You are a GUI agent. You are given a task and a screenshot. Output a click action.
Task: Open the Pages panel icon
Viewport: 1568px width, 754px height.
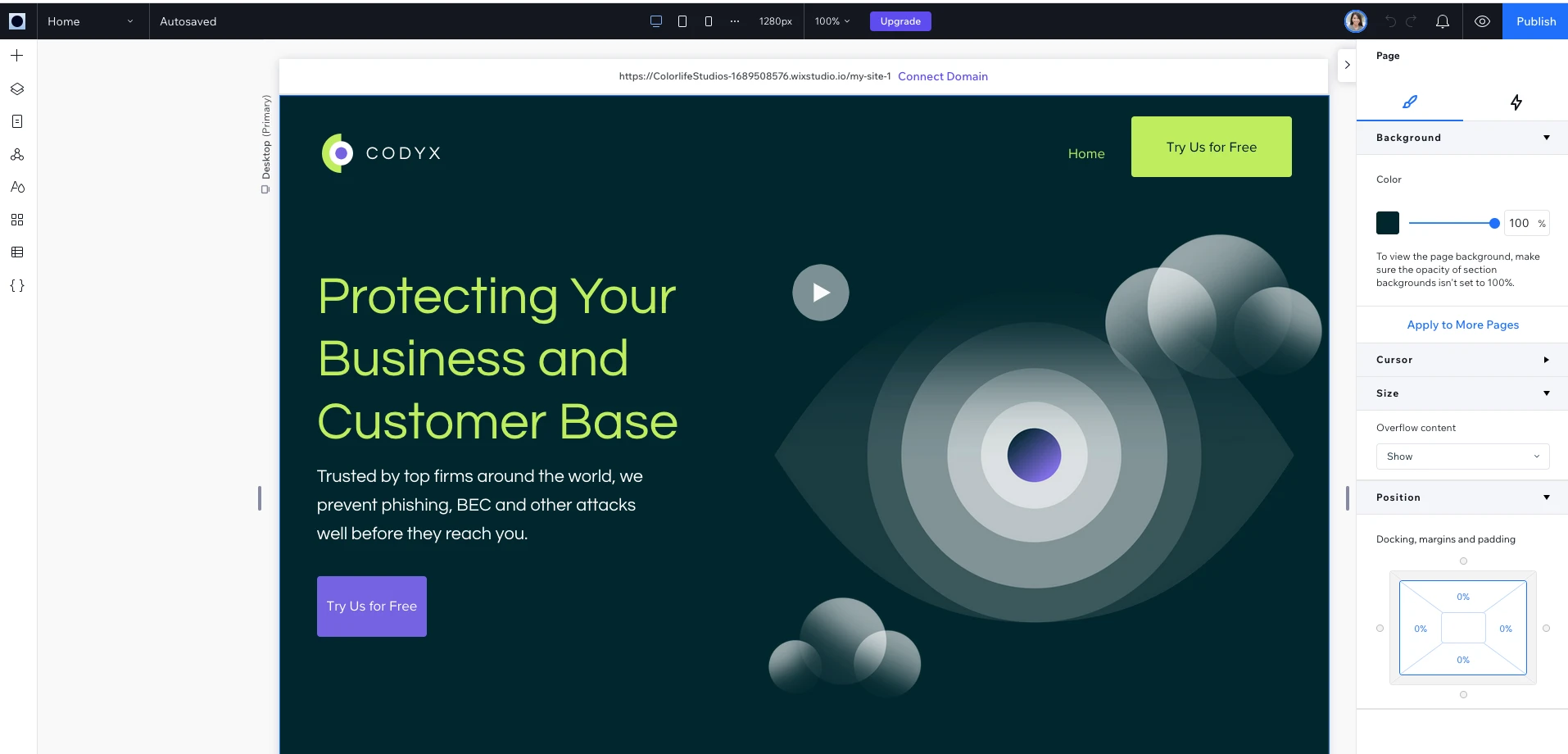coord(17,121)
